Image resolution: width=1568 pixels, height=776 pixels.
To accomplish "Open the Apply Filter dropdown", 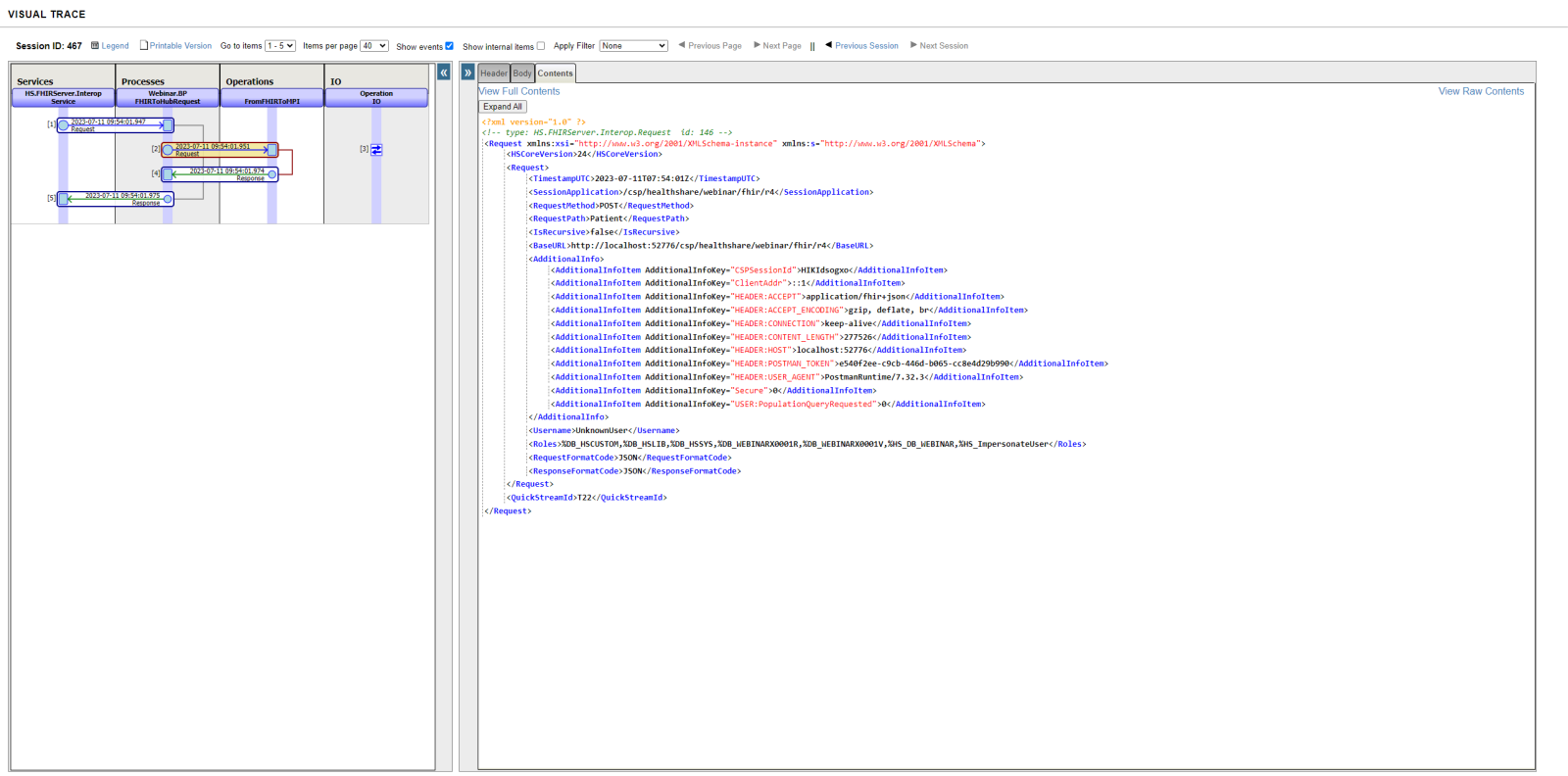I will coord(634,46).
